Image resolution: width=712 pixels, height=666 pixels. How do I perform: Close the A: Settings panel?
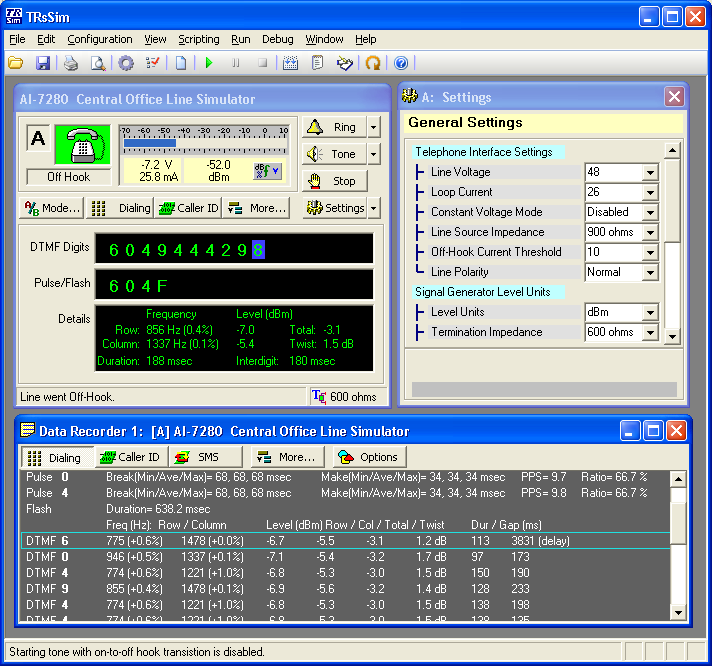pos(674,97)
